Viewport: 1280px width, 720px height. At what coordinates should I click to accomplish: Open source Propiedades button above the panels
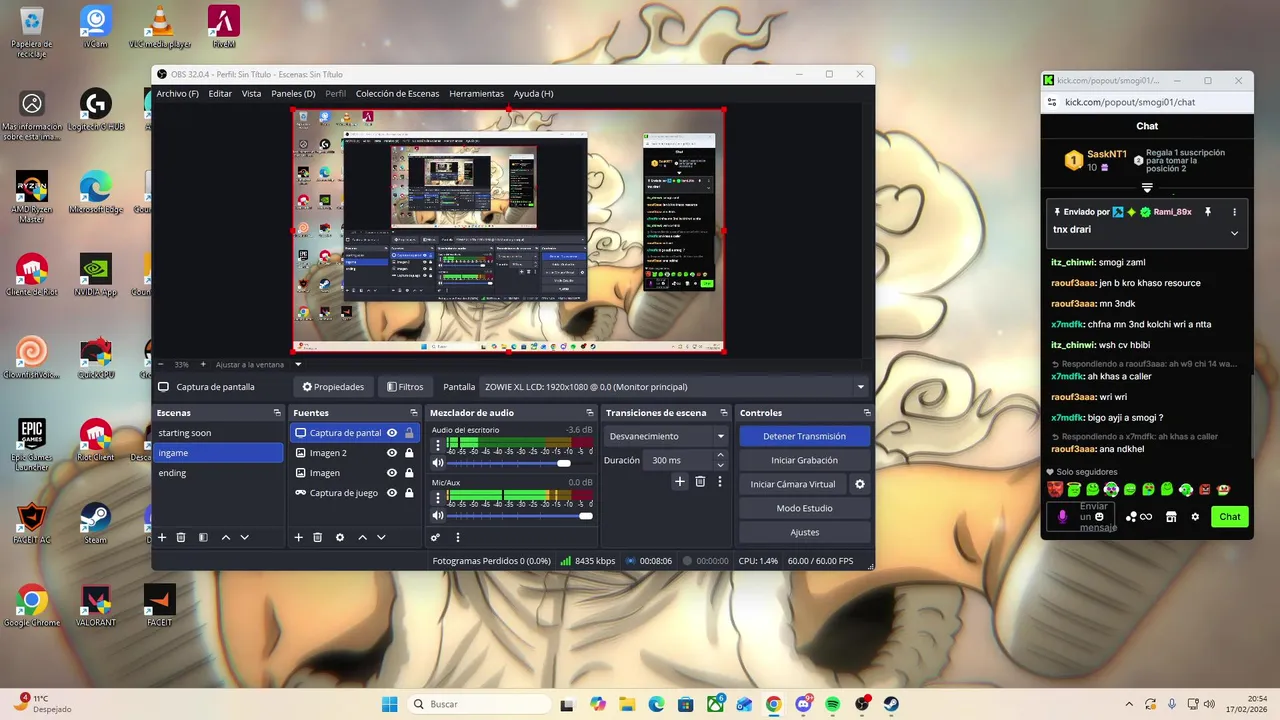tap(333, 387)
